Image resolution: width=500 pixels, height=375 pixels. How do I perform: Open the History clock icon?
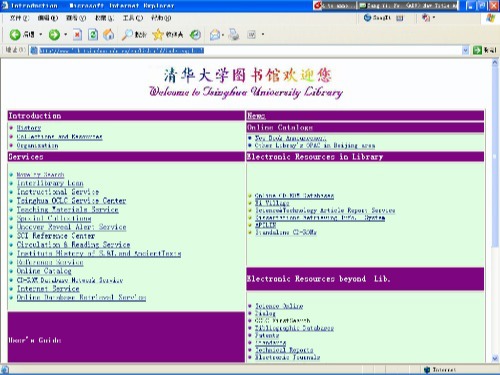pos(195,34)
